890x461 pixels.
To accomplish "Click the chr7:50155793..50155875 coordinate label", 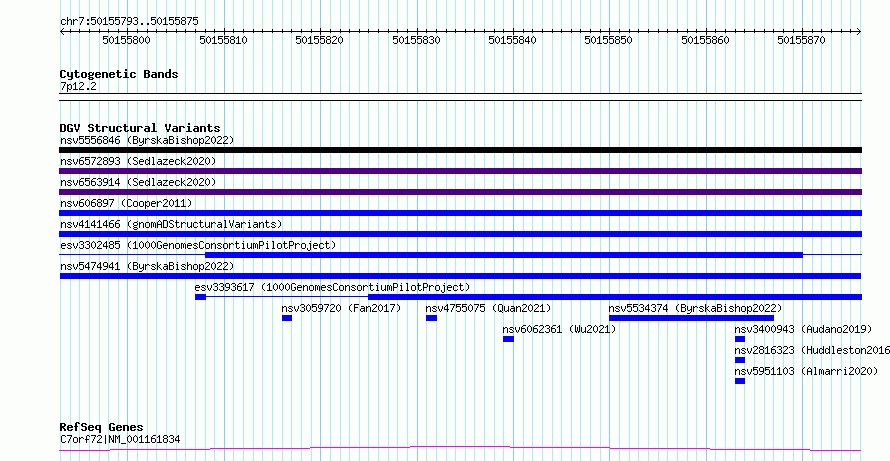I will click(x=129, y=22).
